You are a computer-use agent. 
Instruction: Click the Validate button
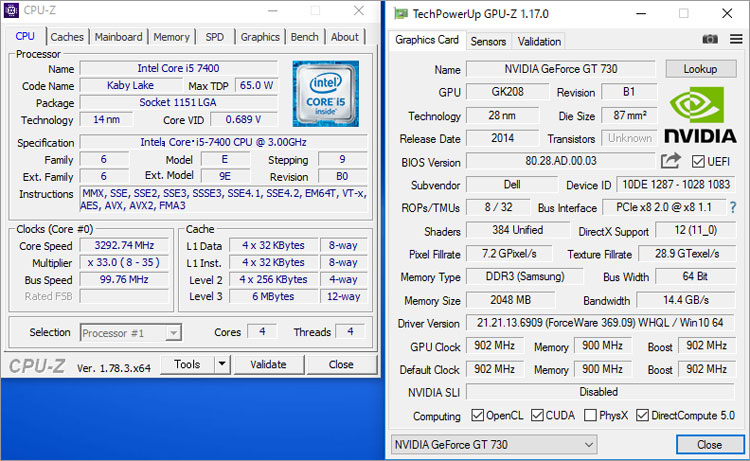pyautogui.click(x=268, y=364)
